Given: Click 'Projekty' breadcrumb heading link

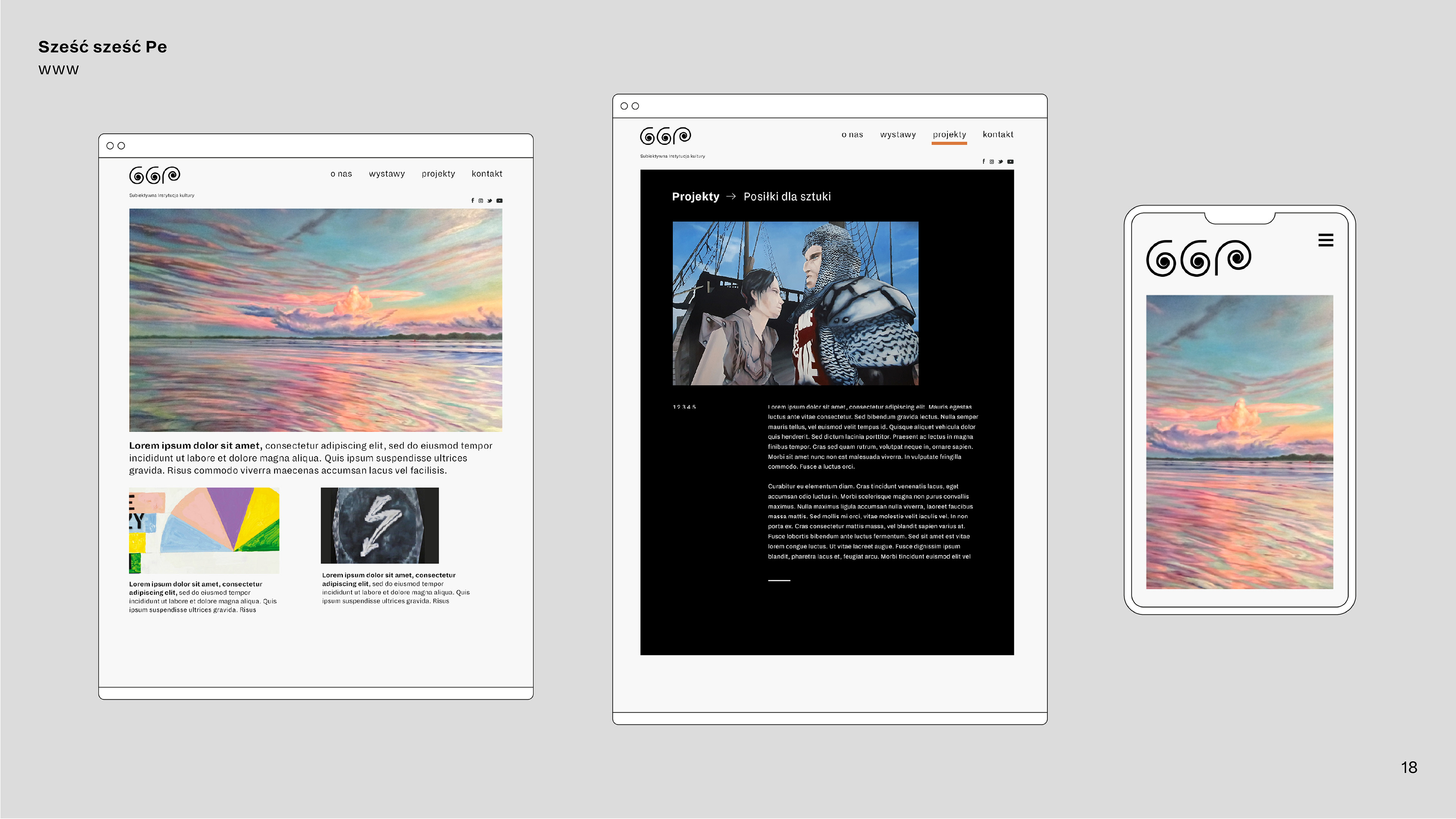Looking at the screenshot, I should 695,197.
